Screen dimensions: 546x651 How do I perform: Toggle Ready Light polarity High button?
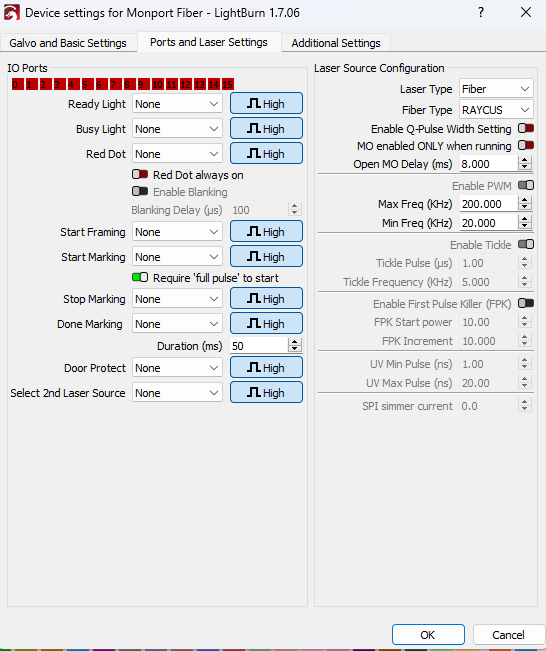coord(266,103)
